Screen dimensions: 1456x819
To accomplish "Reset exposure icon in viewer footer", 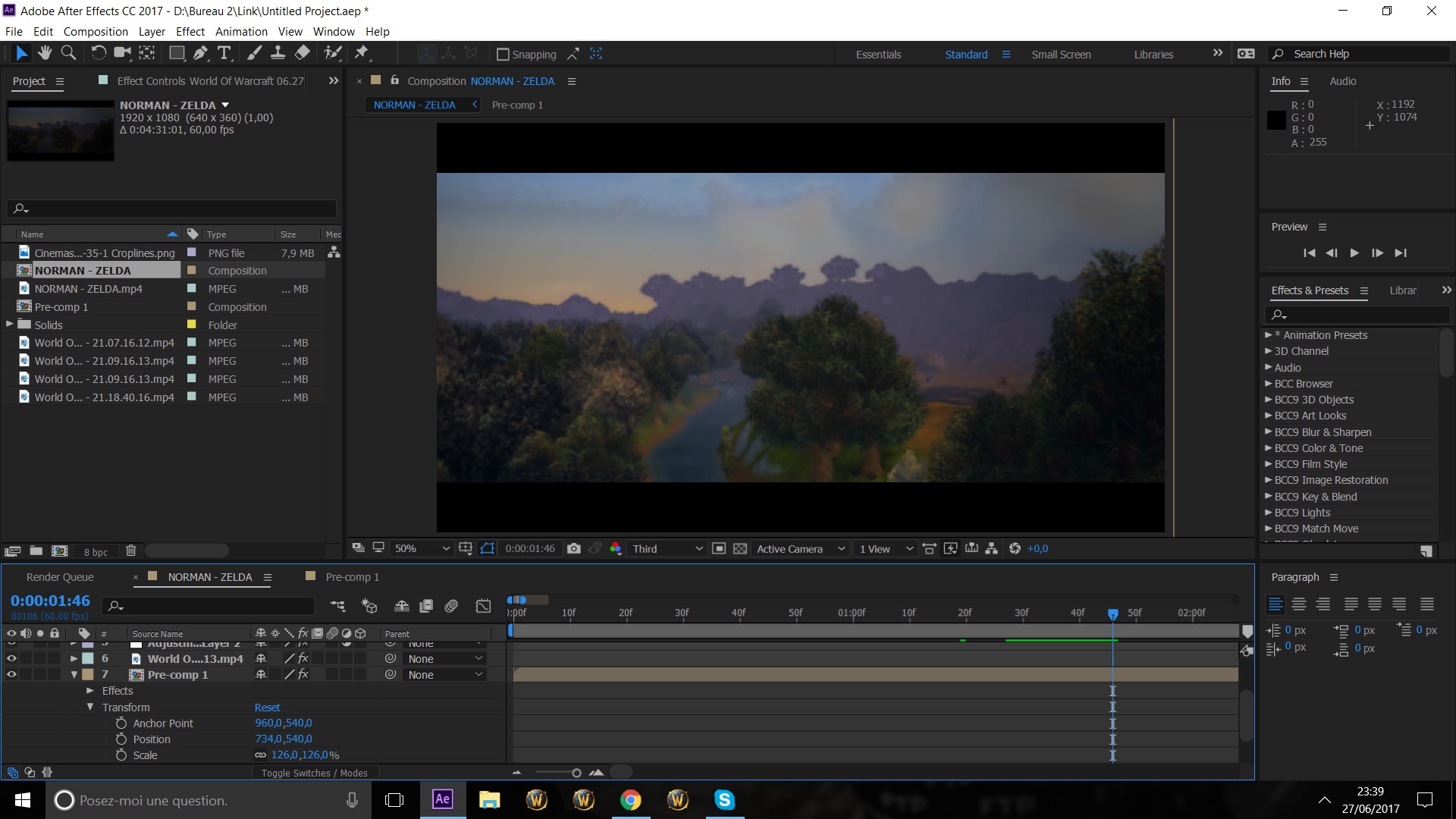I will (1015, 548).
